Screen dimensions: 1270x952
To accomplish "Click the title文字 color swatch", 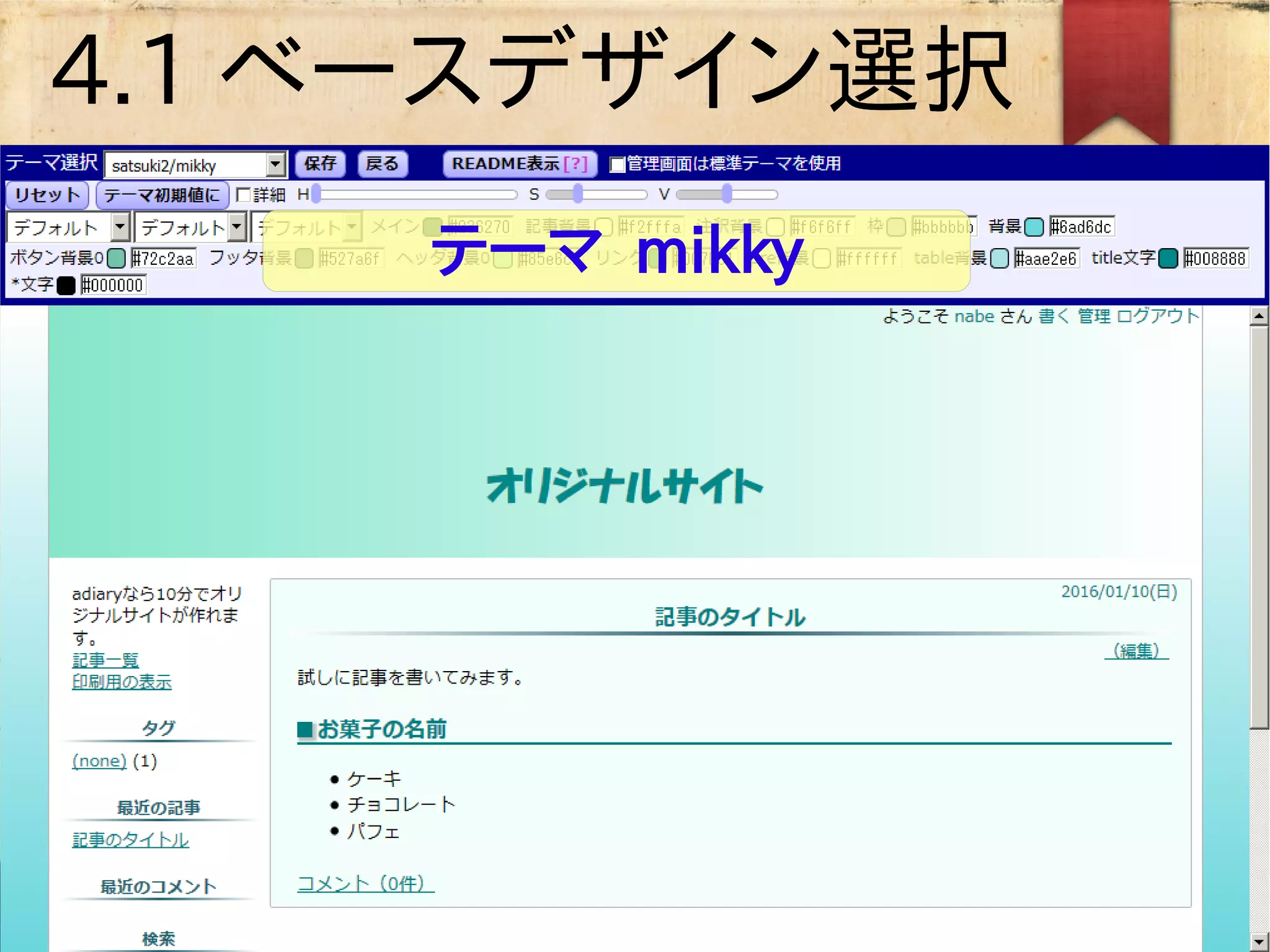I will 1168,258.
